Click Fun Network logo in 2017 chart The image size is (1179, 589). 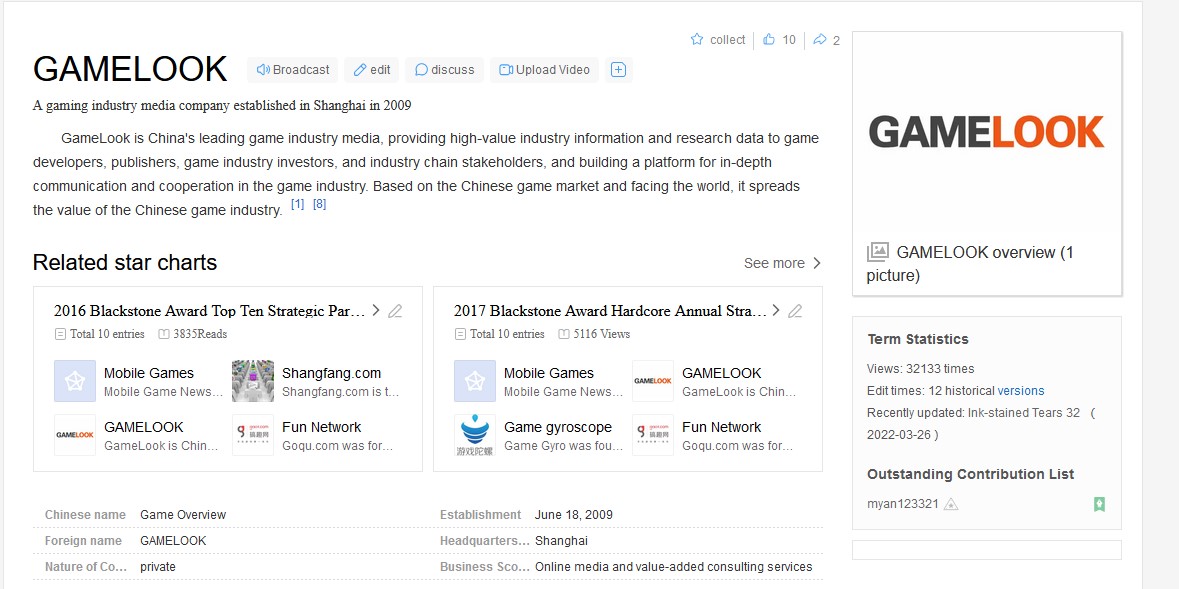pyautogui.click(x=653, y=435)
